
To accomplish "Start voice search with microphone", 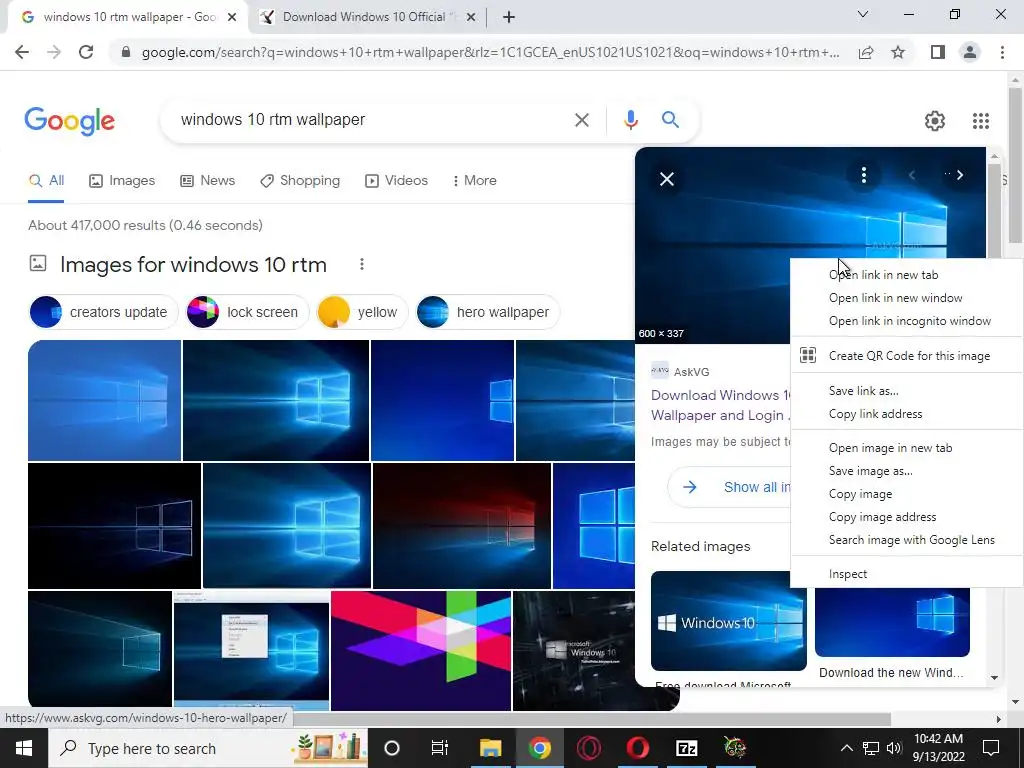I will [x=630, y=120].
